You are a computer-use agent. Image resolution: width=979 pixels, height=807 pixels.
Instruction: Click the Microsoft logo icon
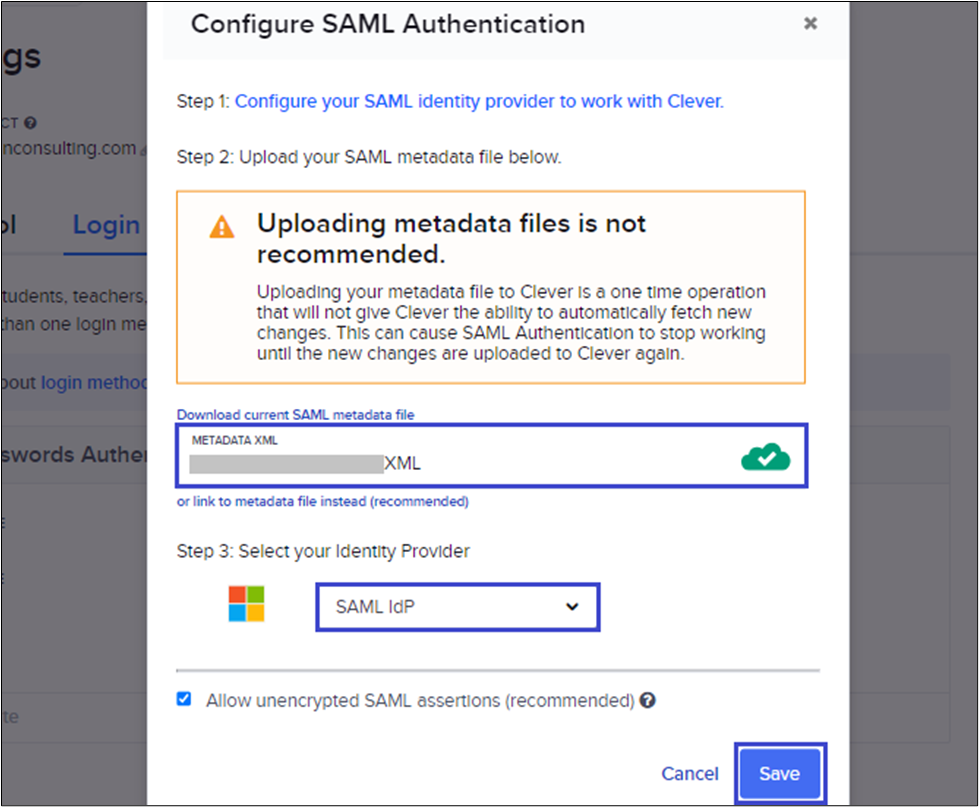tap(246, 604)
